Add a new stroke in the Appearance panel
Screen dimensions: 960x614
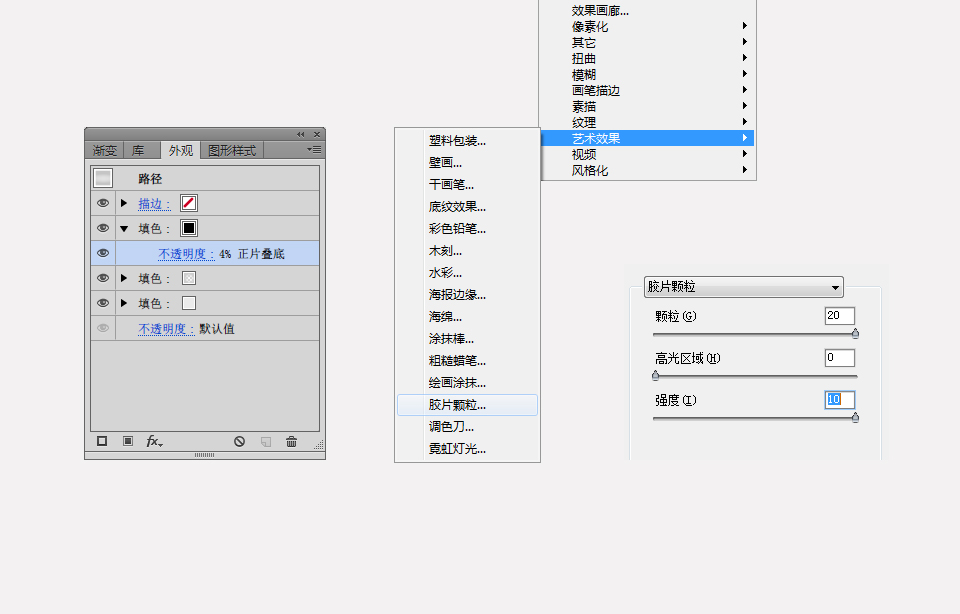[x=102, y=441]
